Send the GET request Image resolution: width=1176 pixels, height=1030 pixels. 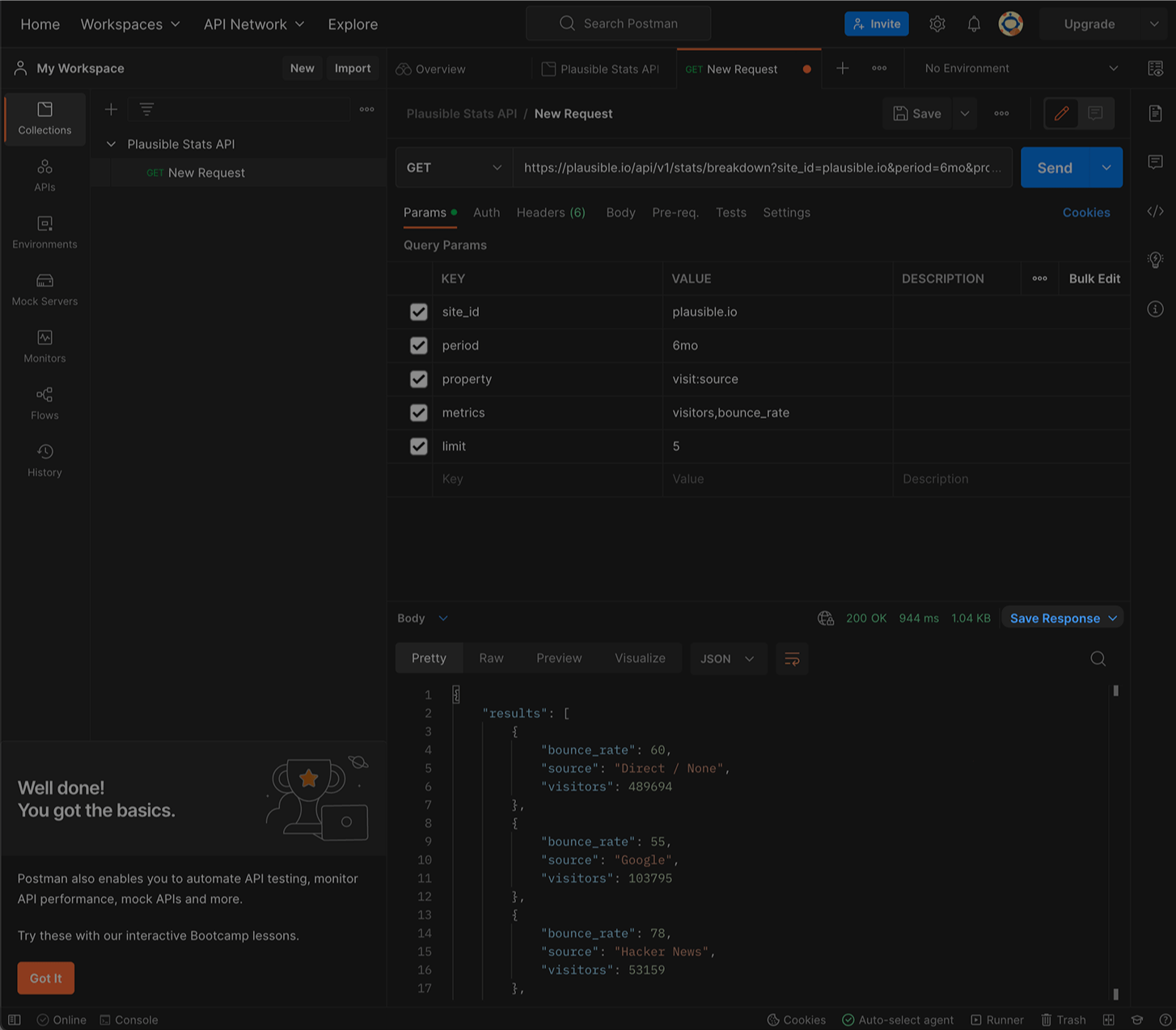1055,167
